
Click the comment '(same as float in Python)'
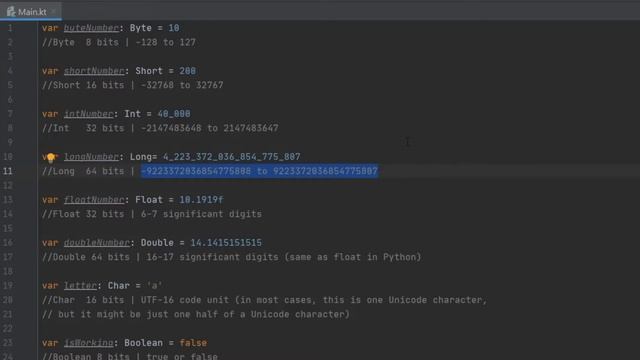pyautogui.click(x=353, y=257)
